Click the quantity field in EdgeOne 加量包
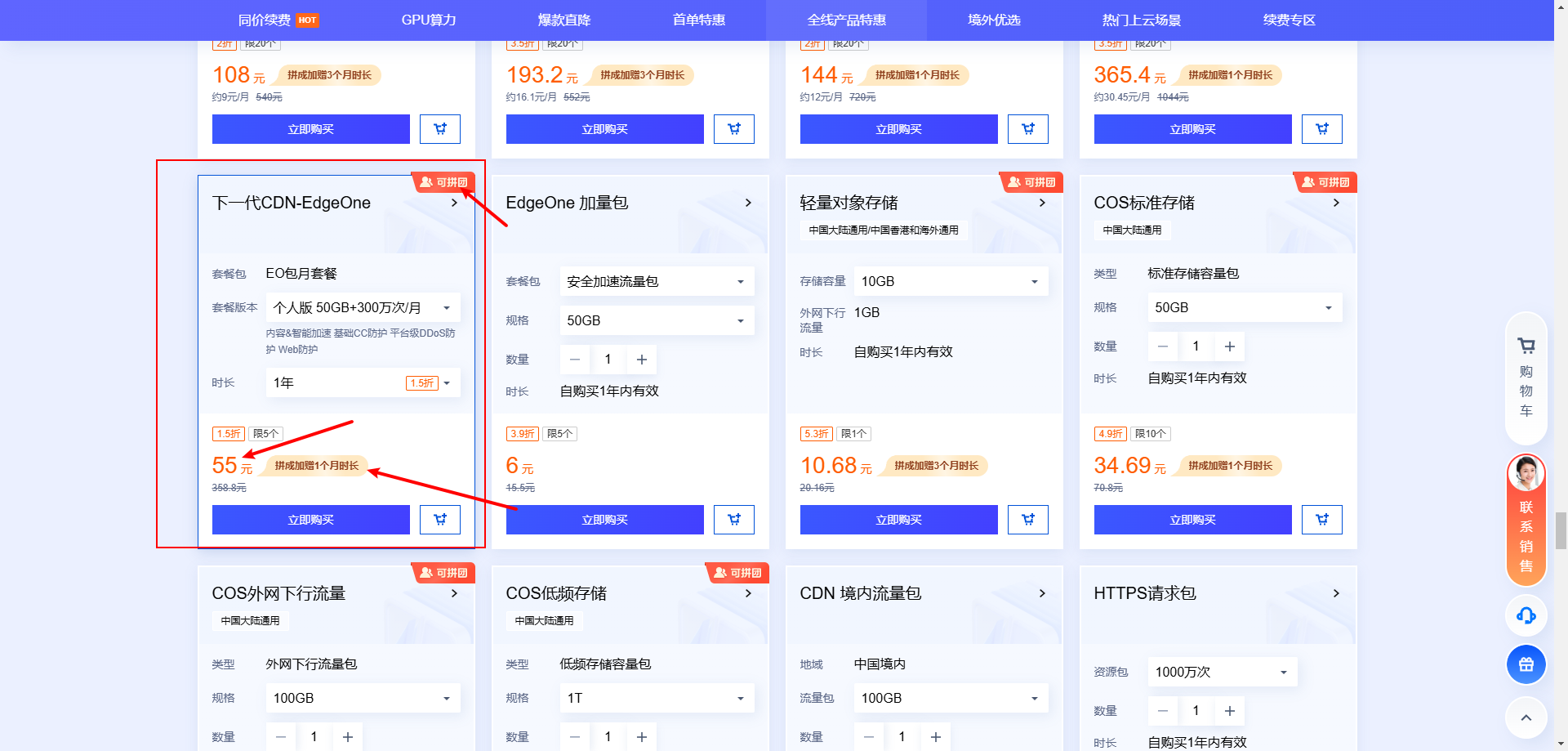Viewport: 1568px width, 751px height. pyautogui.click(x=608, y=360)
